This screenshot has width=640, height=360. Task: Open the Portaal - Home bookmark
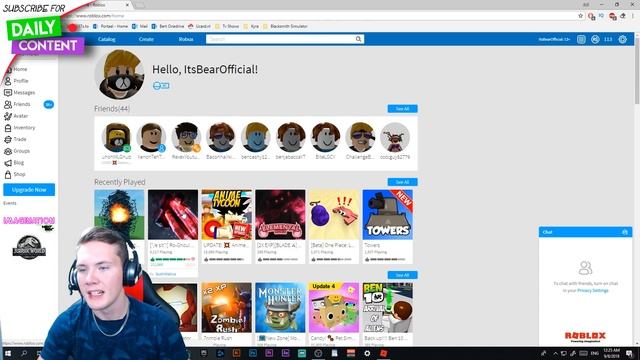[x=111, y=26]
